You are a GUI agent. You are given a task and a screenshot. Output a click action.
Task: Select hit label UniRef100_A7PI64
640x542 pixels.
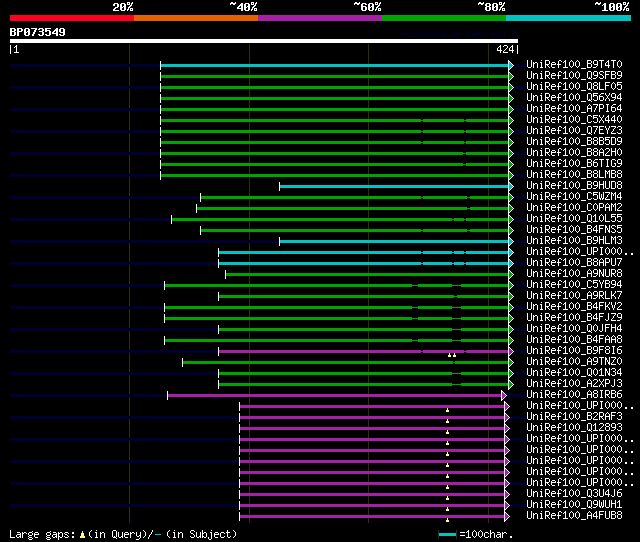coord(574,109)
